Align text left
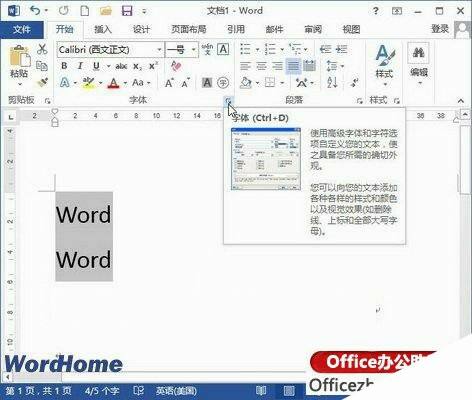The height and width of the screenshot is (400, 472). click(245, 66)
